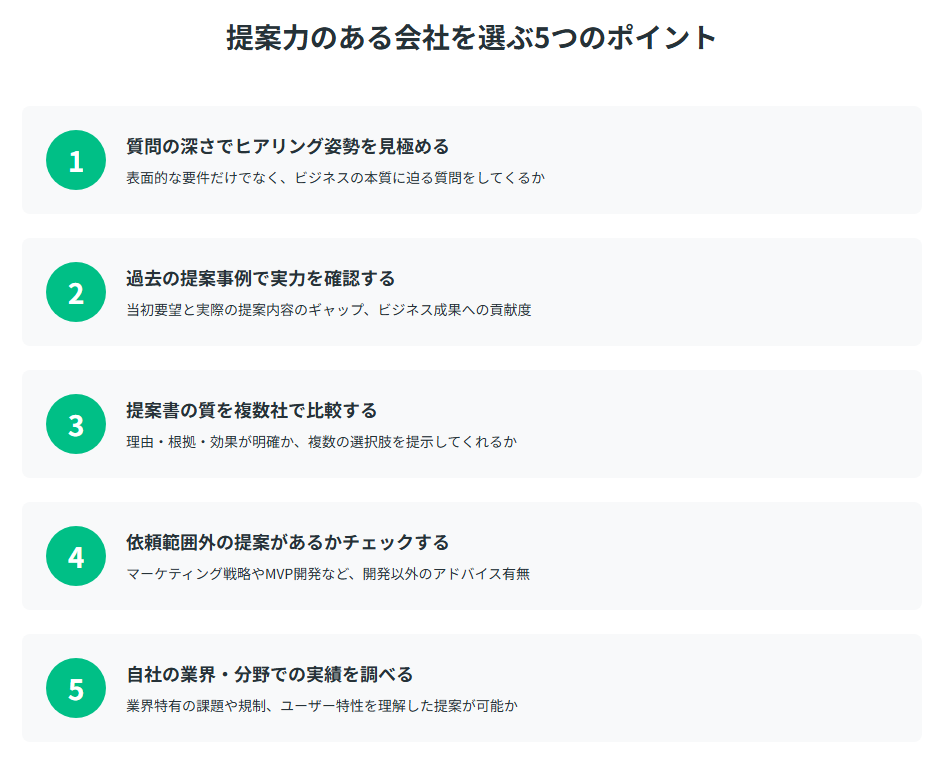The height and width of the screenshot is (764, 944).
Task: Open heading 依頼範囲外の提案があるかチェックする
Action: tap(287, 542)
